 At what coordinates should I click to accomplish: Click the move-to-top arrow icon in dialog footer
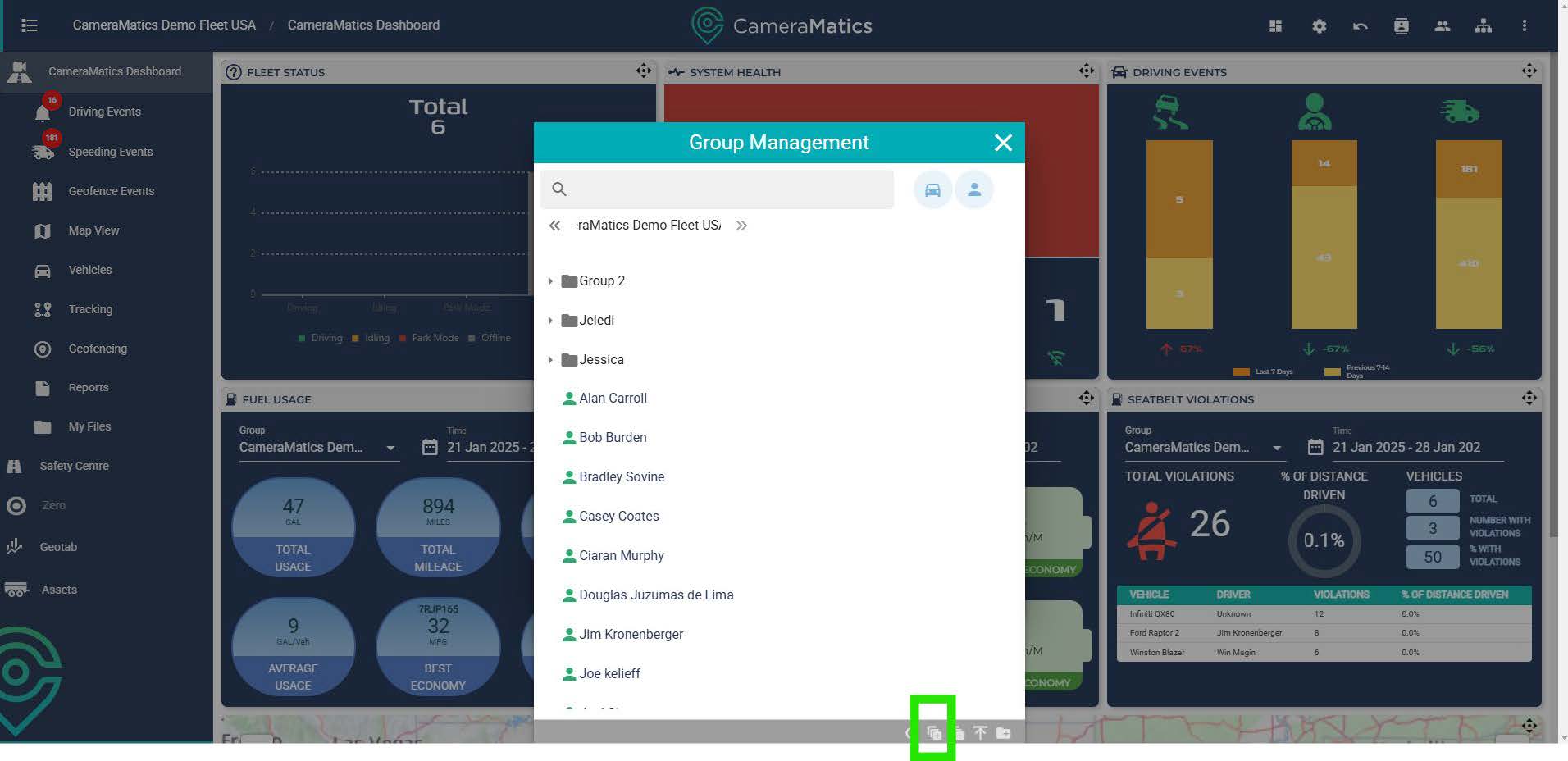(980, 732)
